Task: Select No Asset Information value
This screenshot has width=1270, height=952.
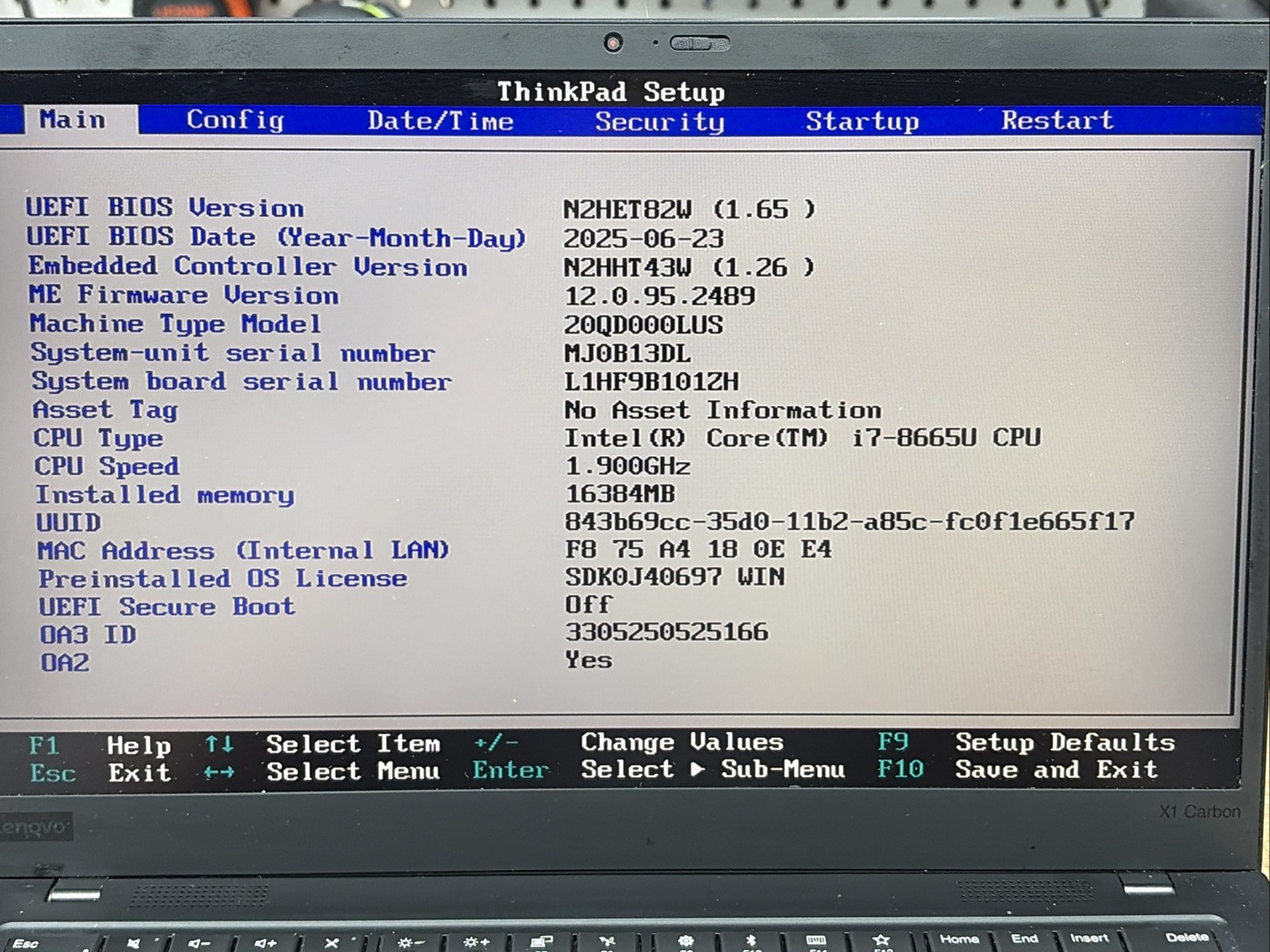Action: [x=723, y=410]
